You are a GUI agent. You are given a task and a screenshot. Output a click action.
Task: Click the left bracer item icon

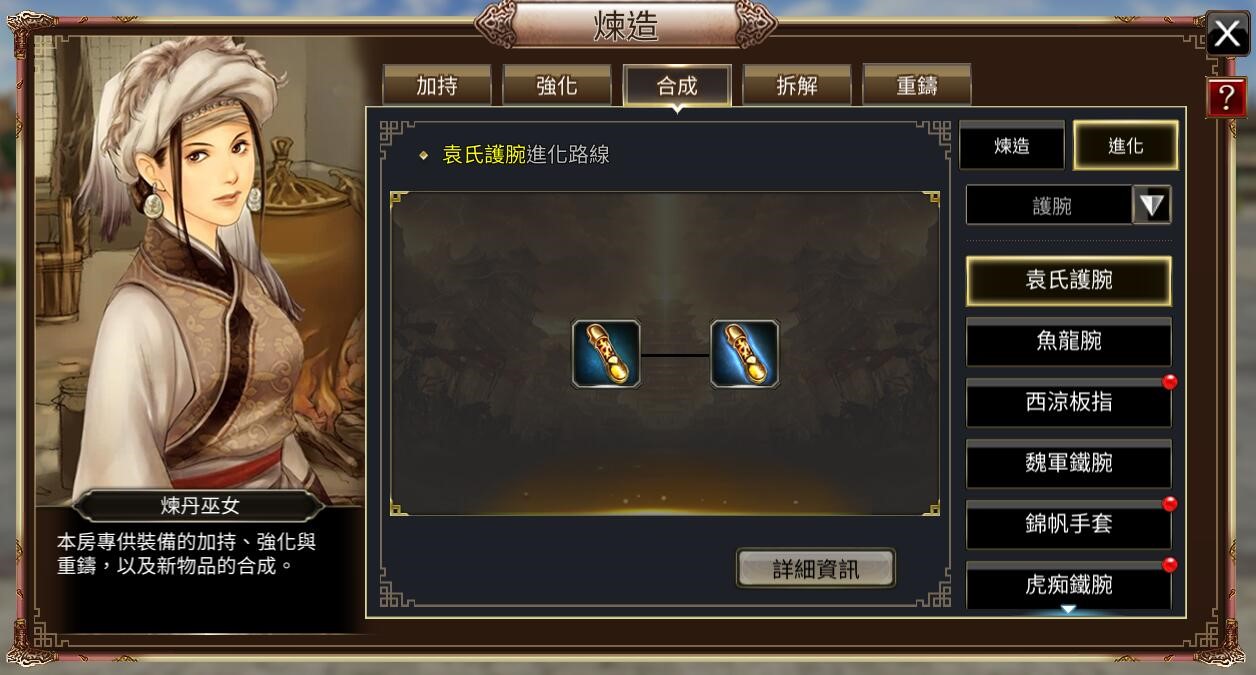point(606,354)
